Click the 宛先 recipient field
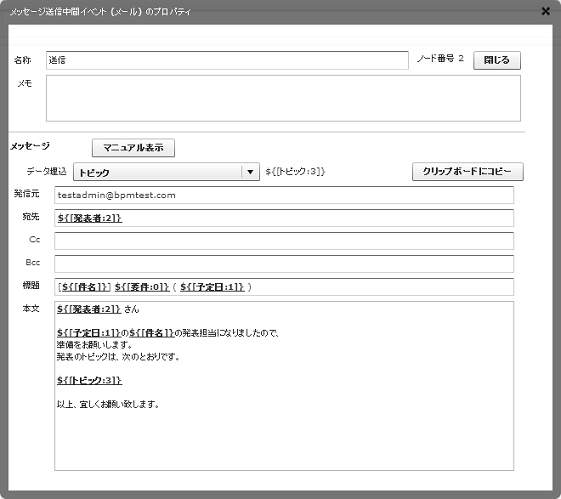561x499 pixels. (284, 218)
